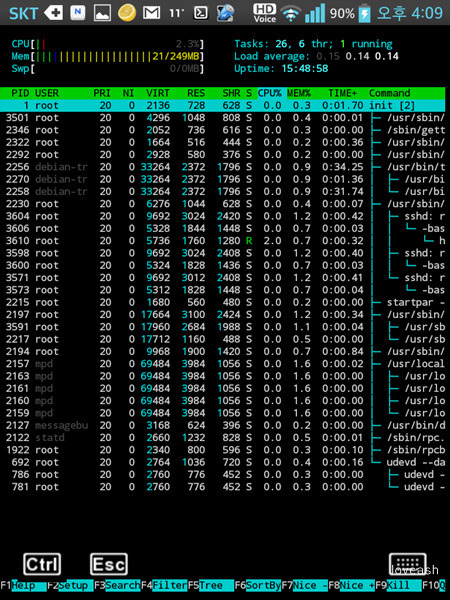Open F1 Help in htop

(23, 585)
